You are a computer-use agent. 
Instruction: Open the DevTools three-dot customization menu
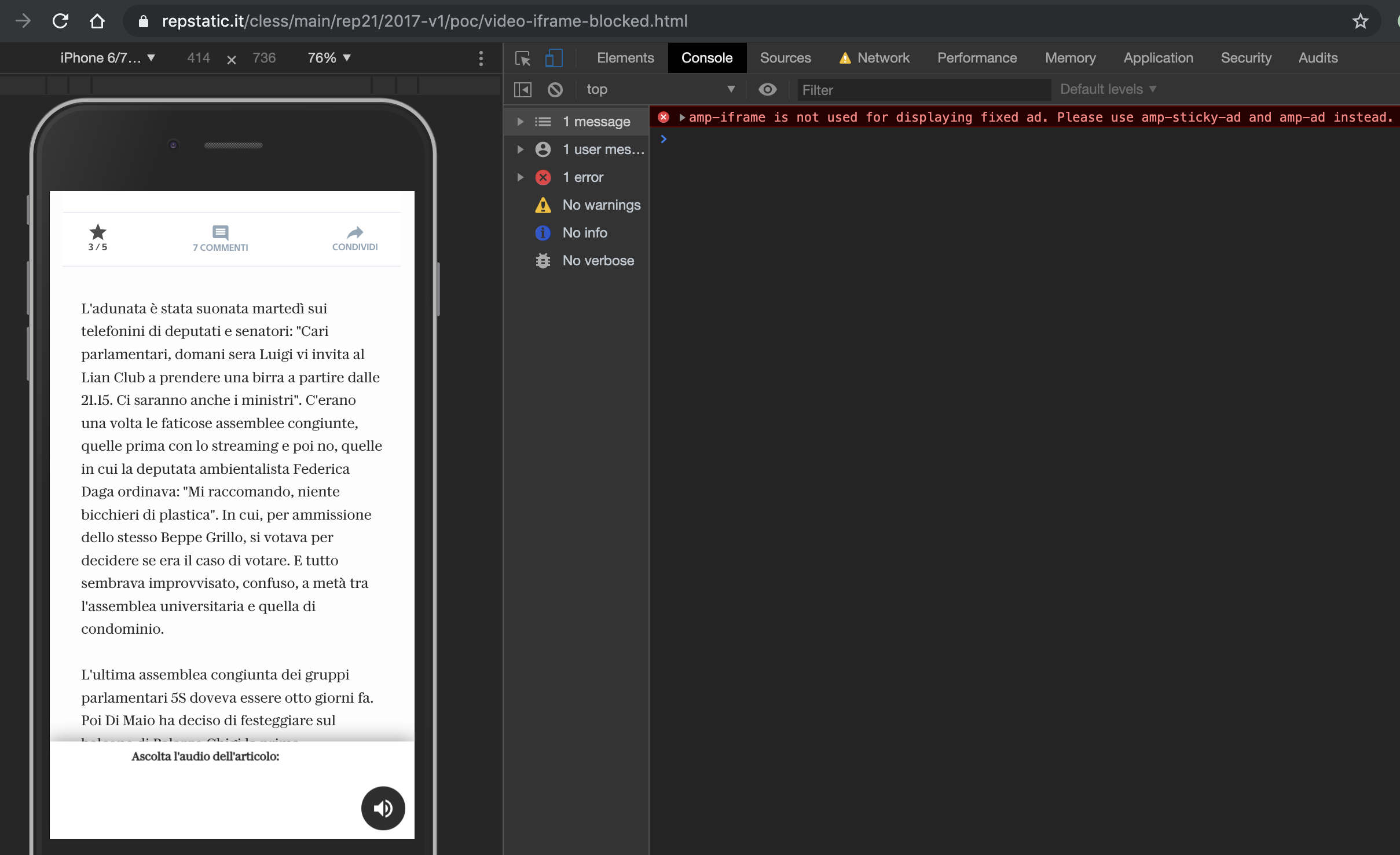(x=481, y=58)
